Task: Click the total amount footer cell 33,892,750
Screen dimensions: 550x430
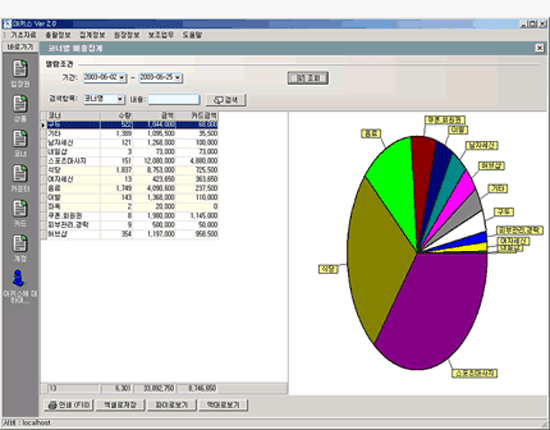Action: point(154,388)
